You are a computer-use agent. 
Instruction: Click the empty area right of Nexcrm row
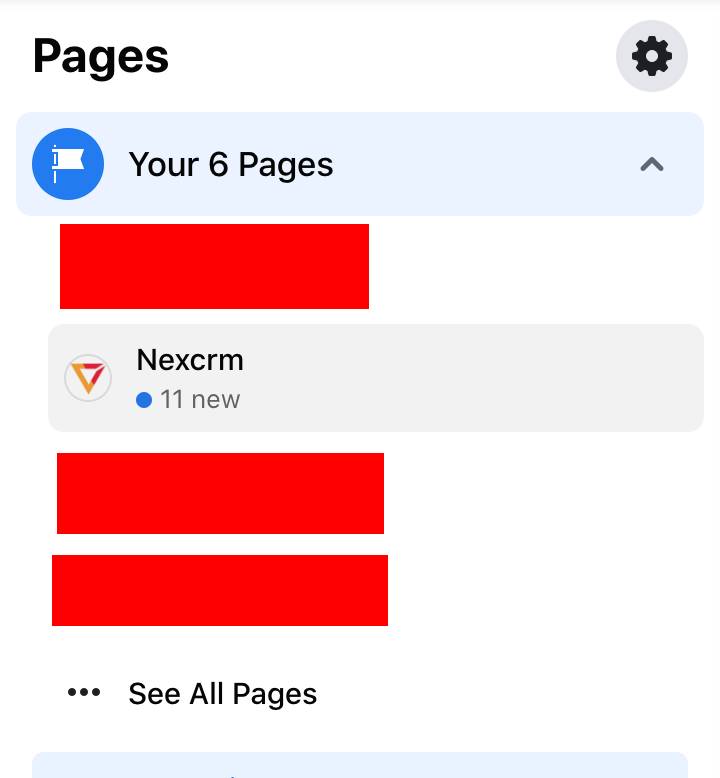pyautogui.click(x=471, y=378)
